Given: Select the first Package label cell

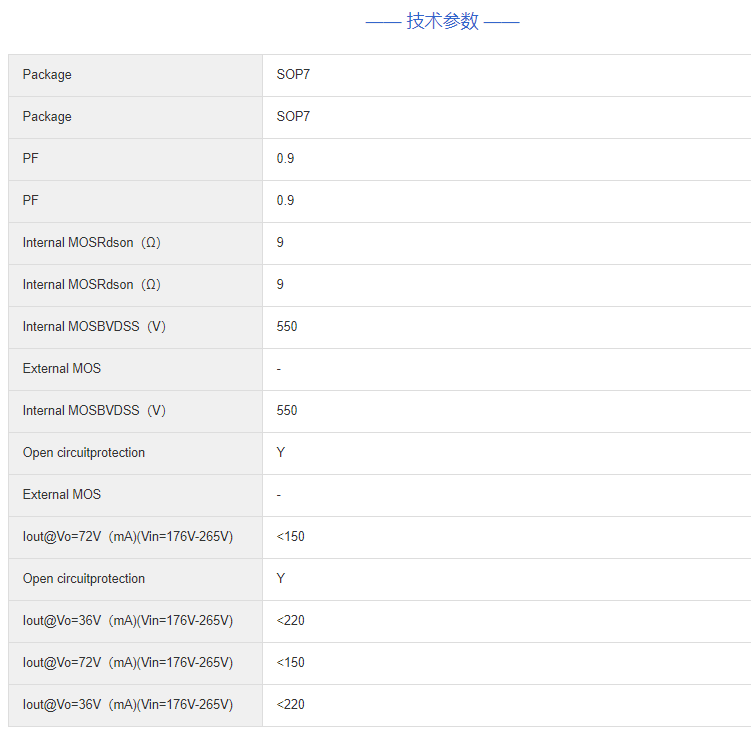Looking at the screenshot, I should [47, 75].
